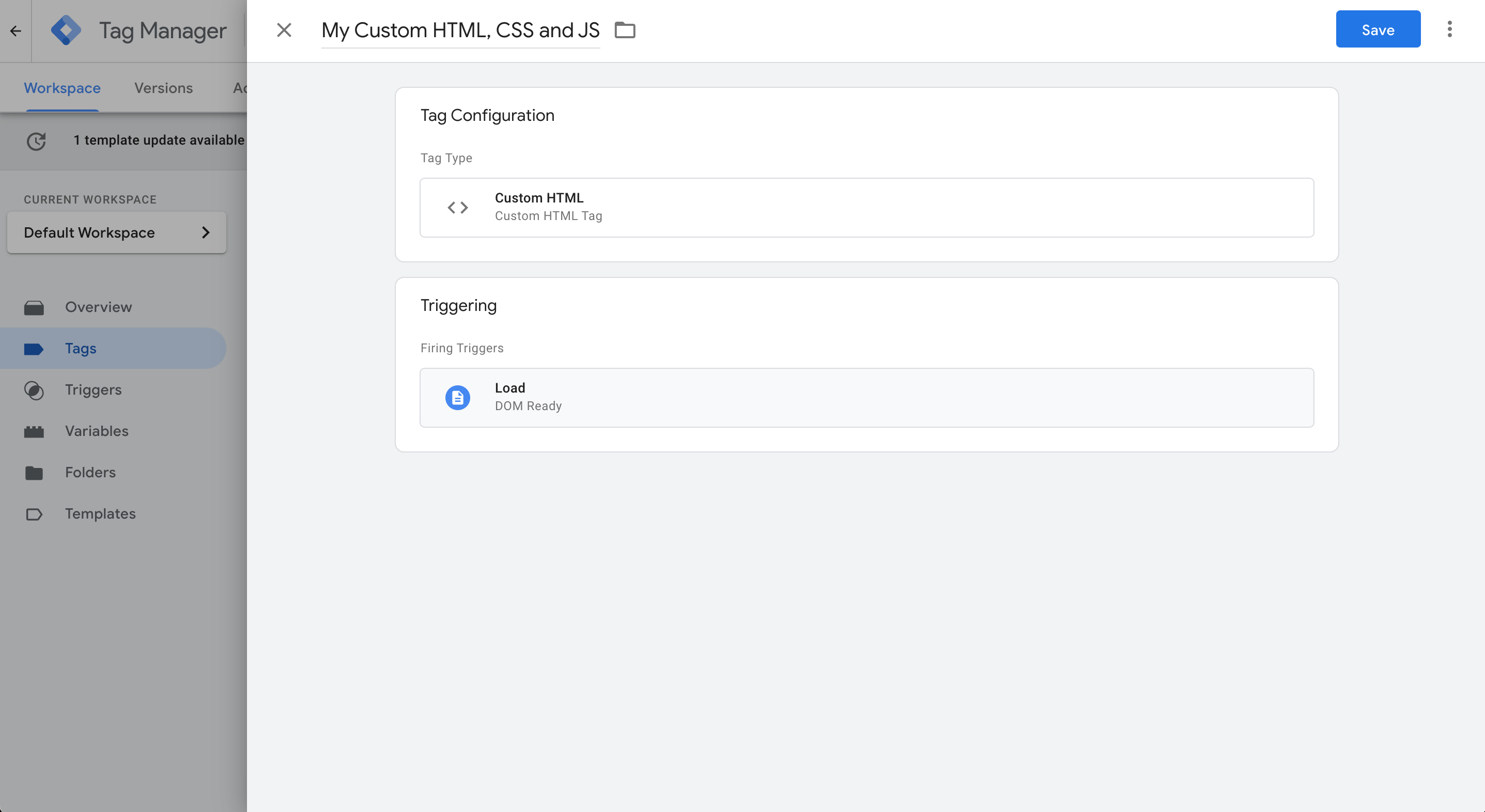The image size is (1485, 812).
Task: Click the Custom HTML code brackets icon
Action: click(x=457, y=208)
